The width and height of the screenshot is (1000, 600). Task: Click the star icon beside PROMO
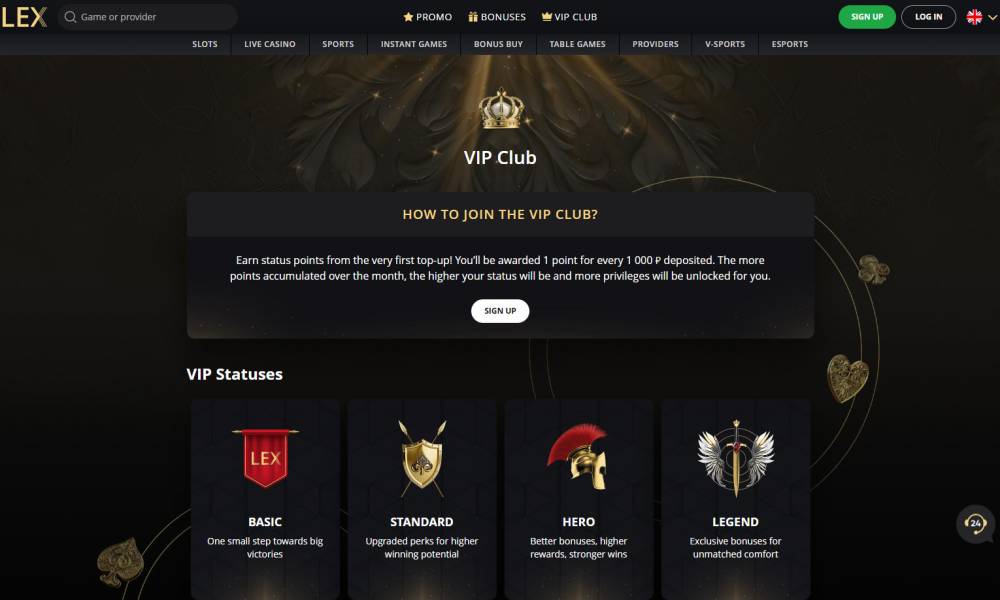point(408,17)
